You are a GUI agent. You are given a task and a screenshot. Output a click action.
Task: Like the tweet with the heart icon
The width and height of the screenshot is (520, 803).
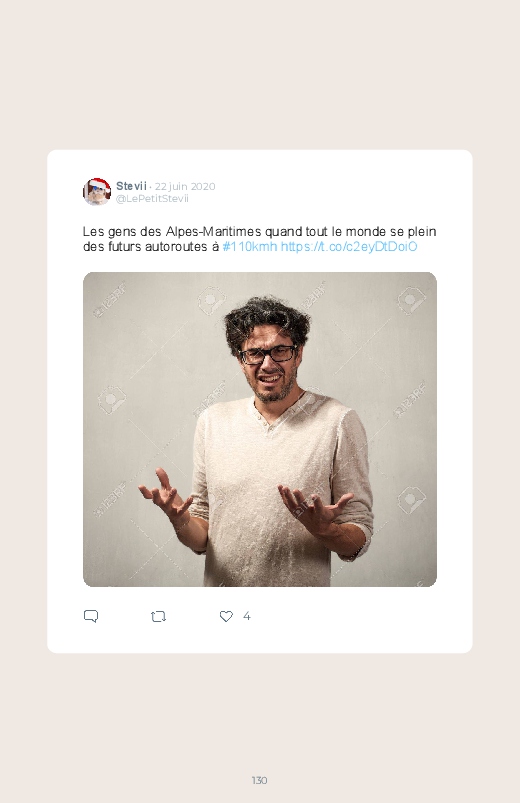pos(226,616)
